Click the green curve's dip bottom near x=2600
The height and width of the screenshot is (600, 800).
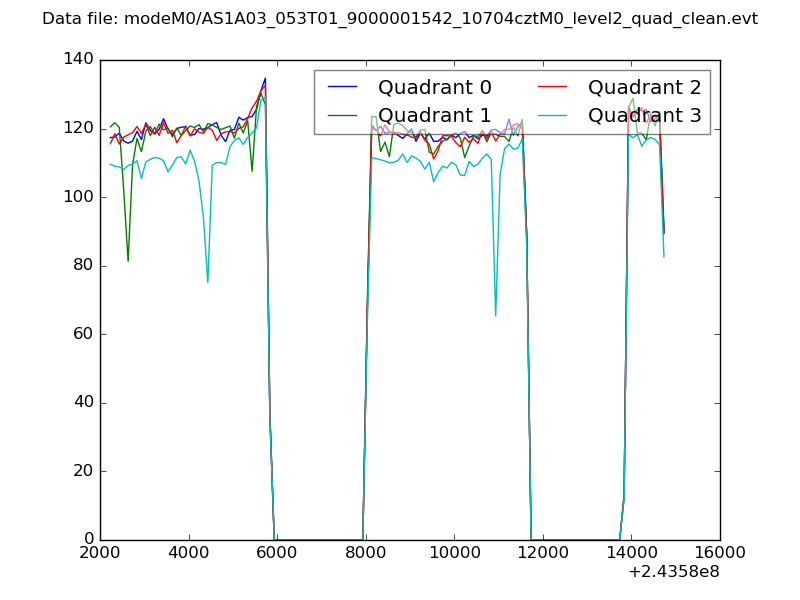(128, 261)
